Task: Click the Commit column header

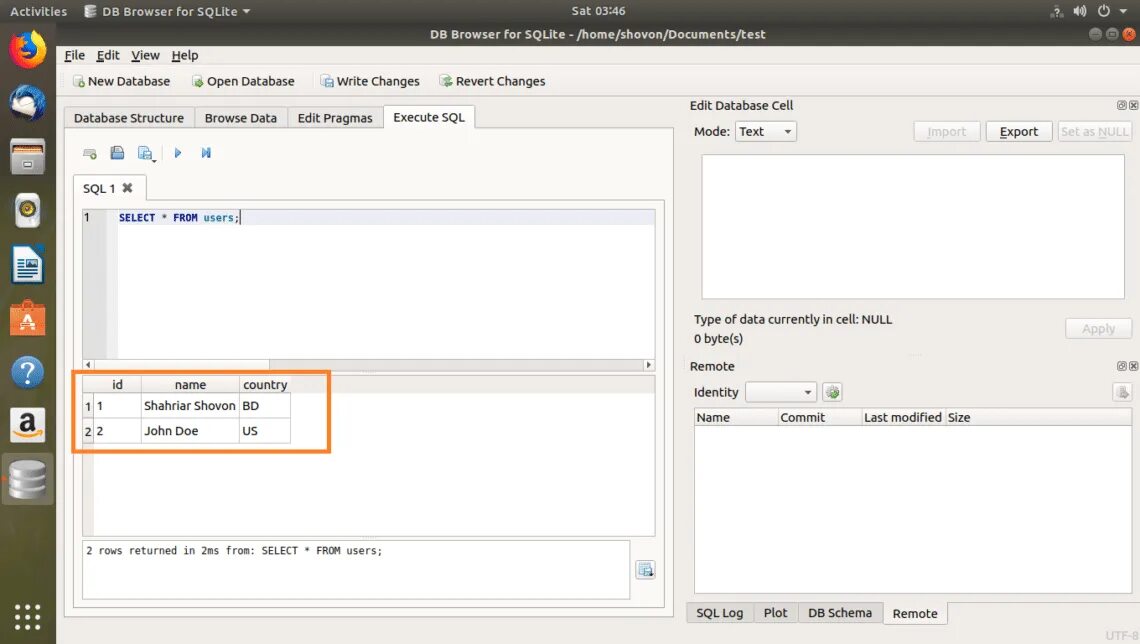Action: (819, 417)
